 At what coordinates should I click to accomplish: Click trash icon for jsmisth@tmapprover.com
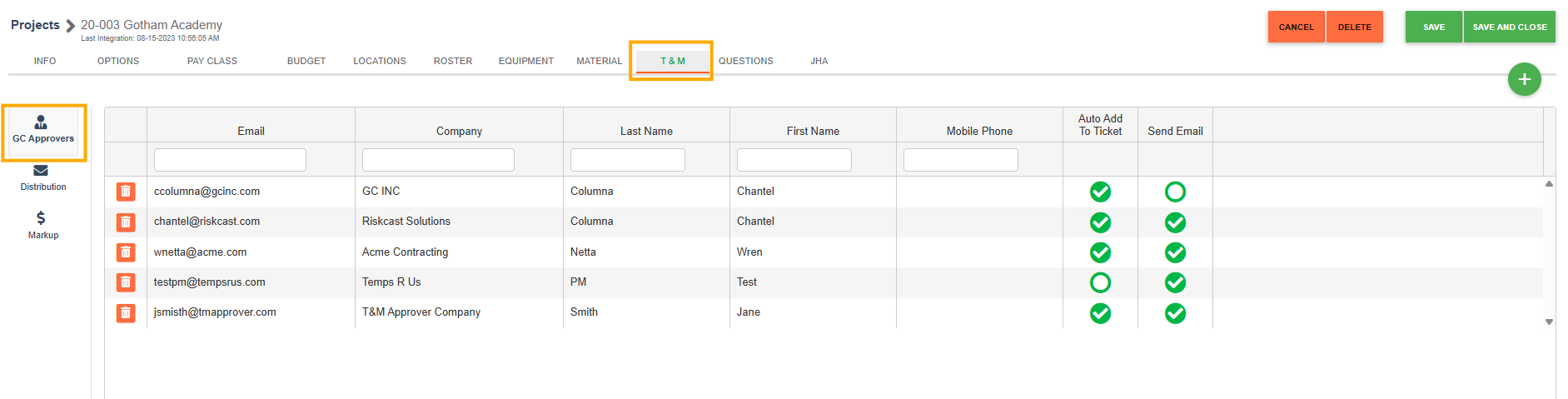pos(126,313)
